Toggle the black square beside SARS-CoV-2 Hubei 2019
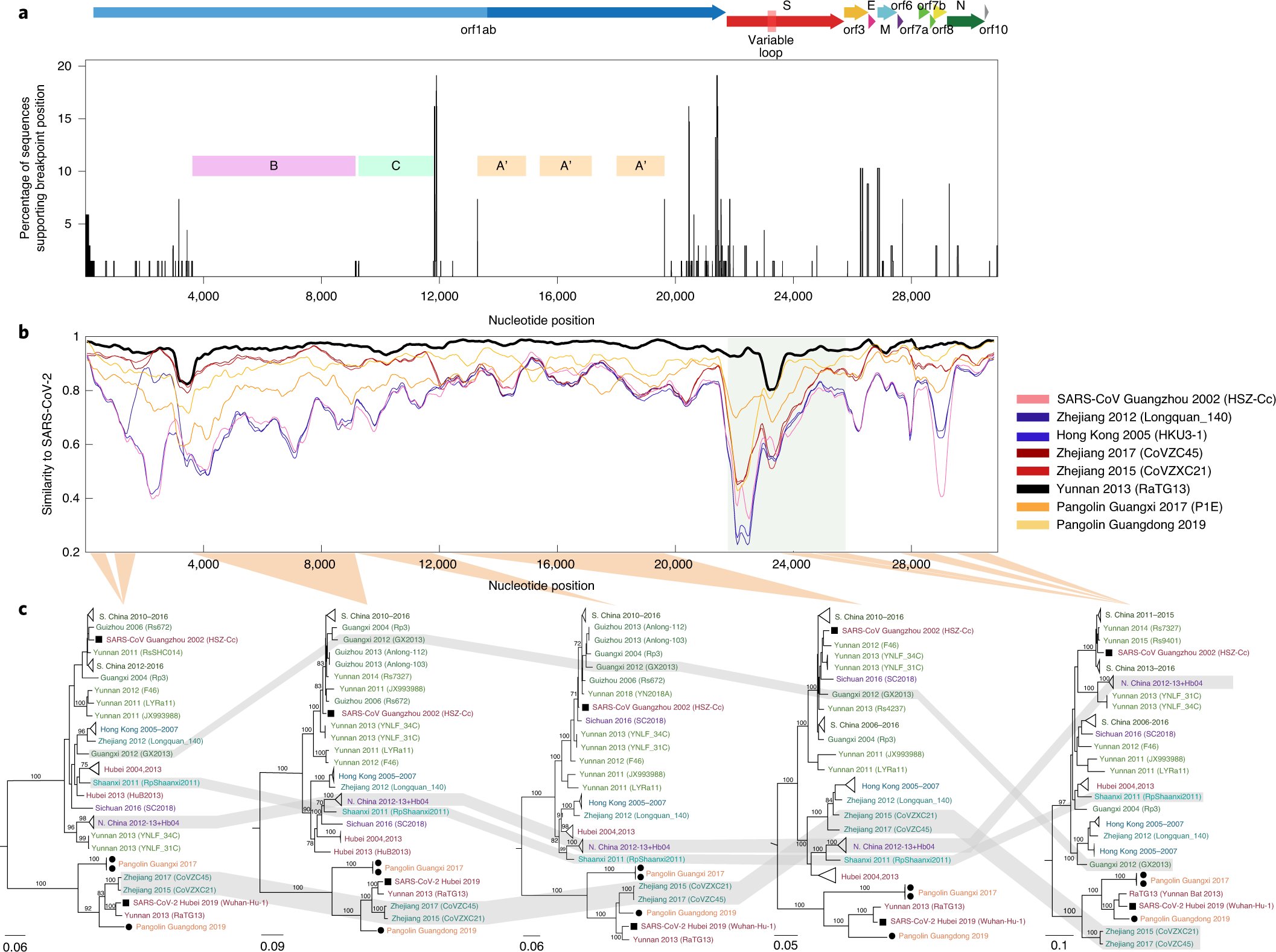 [x=125, y=902]
